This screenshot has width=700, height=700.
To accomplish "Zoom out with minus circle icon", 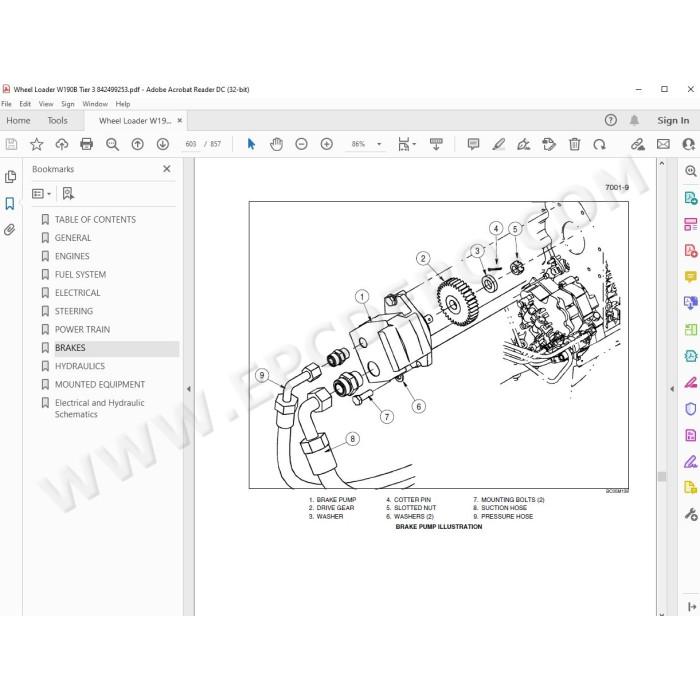I will (x=301, y=144).
